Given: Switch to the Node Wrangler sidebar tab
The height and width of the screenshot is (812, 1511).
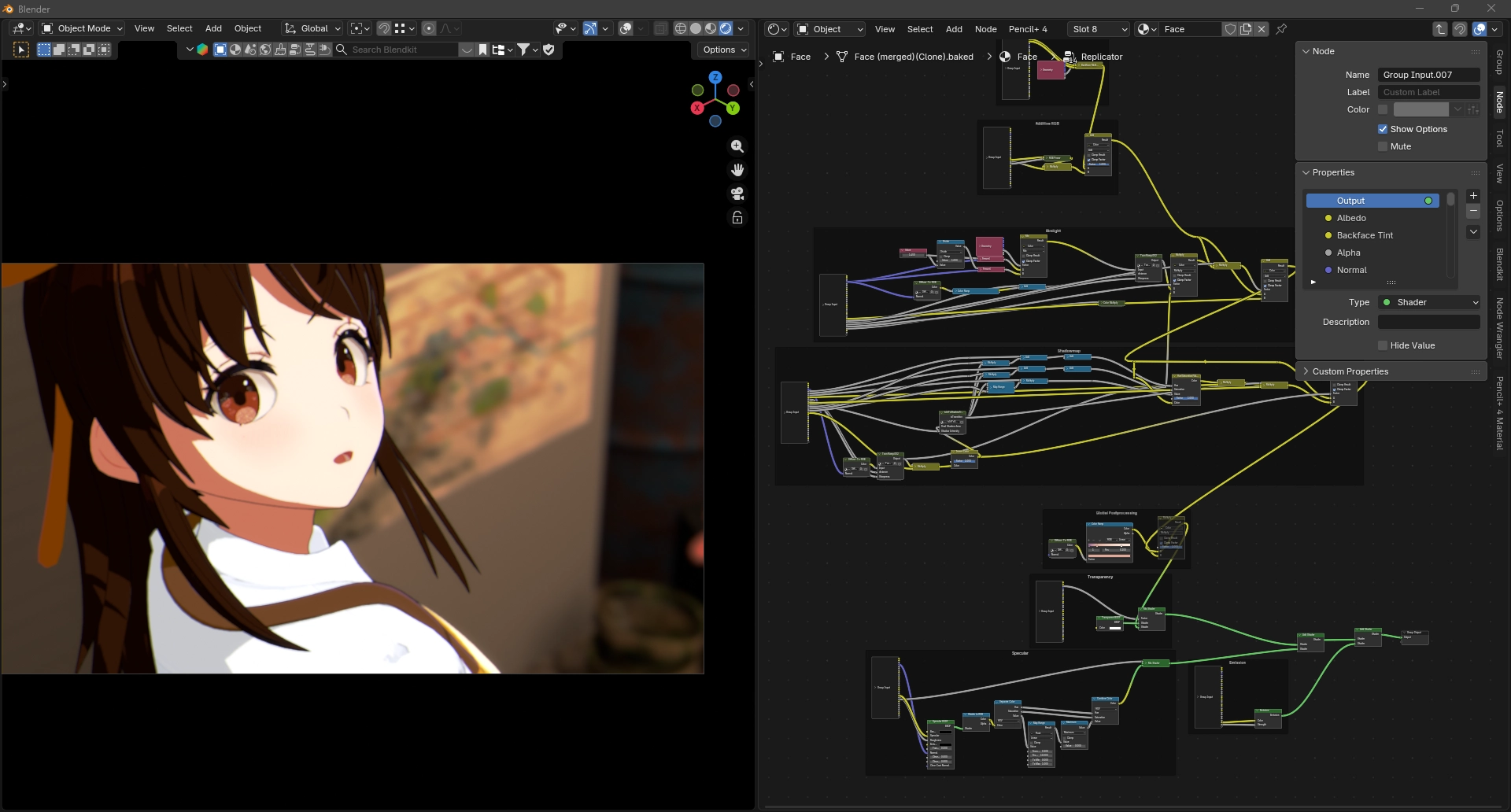Looking at the screenshot, I should pos(1499,328).
